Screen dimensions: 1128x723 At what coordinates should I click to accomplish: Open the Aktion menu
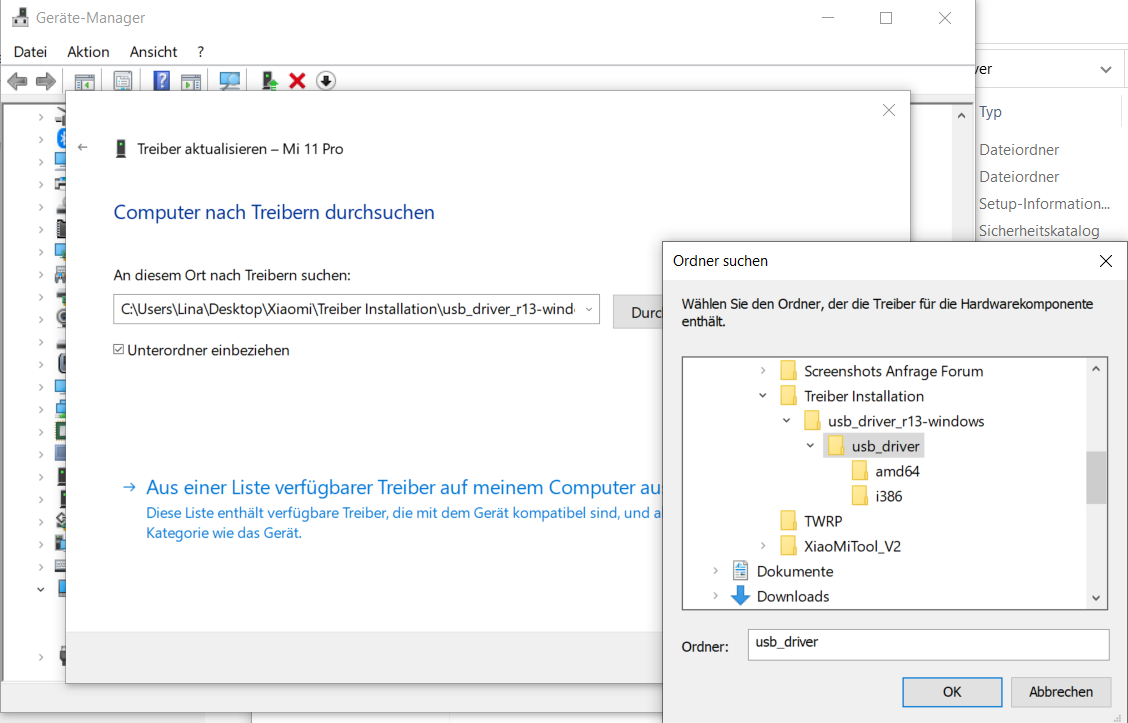[88, 51]
